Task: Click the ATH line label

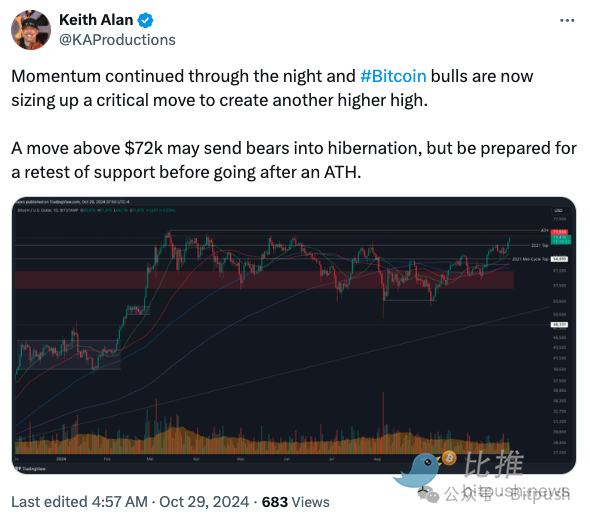Action: pos(544,230)
